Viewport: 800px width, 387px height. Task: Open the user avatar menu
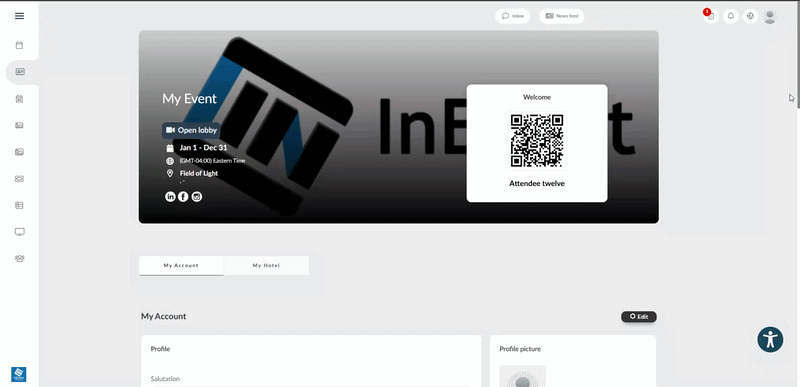[770, 16]
